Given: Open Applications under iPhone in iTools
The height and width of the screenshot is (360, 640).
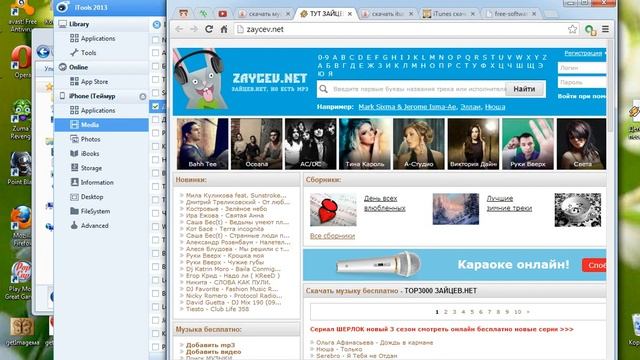Looking at the screenshot, I should (x=98, y=111).
